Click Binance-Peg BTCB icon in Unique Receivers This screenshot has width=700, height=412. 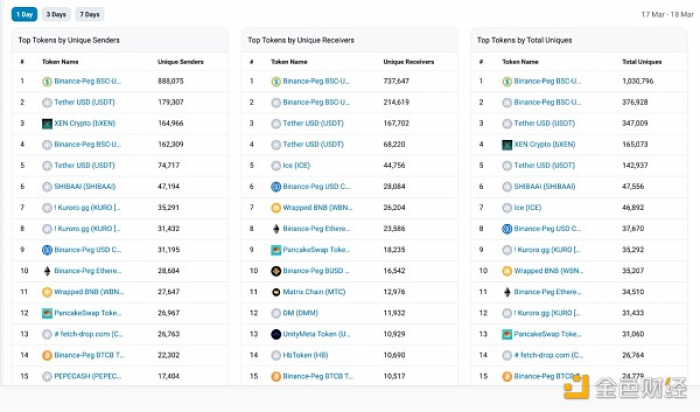coord(276,376)
